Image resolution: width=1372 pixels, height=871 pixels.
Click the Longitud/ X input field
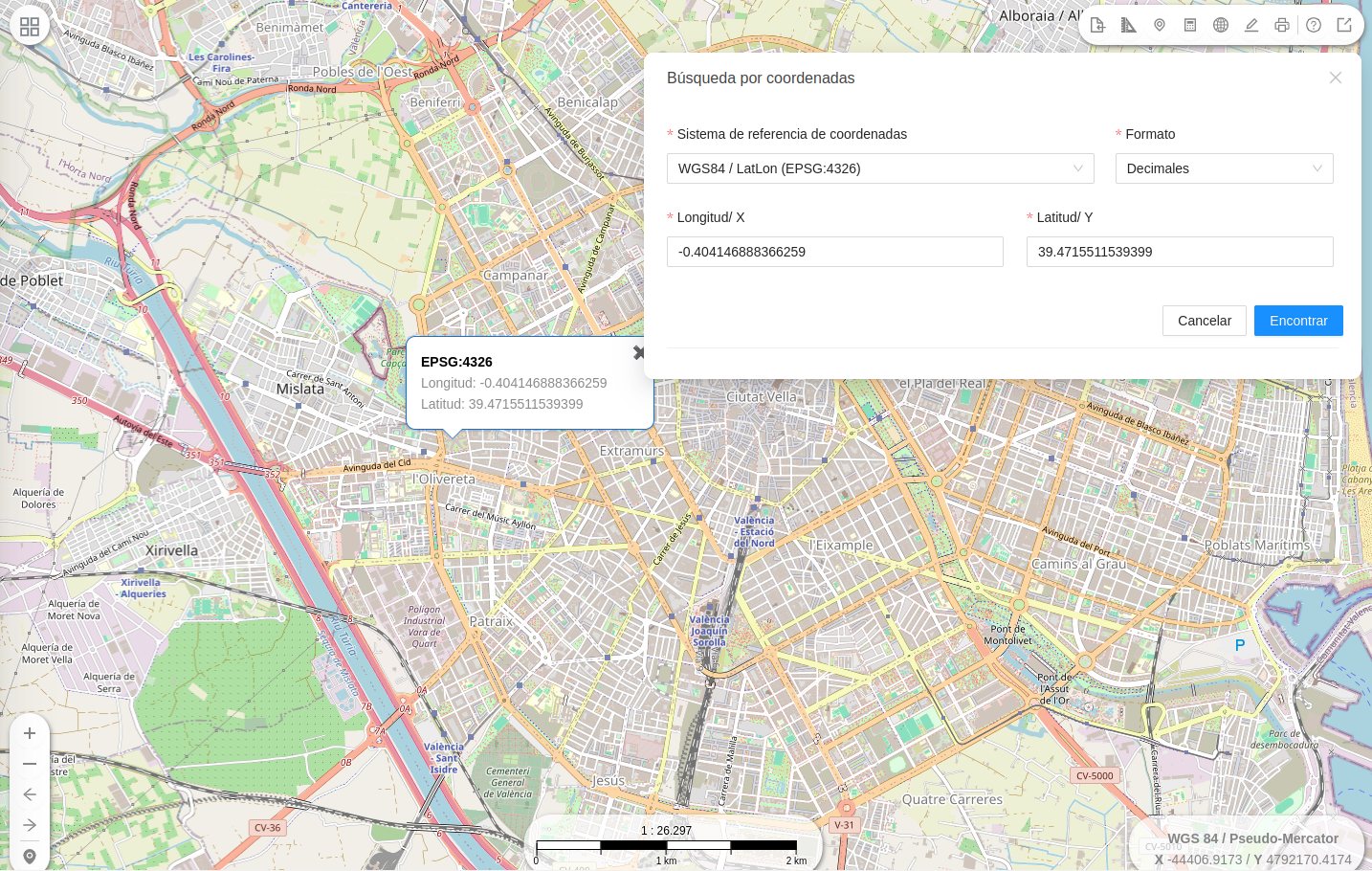pos(835,252)
